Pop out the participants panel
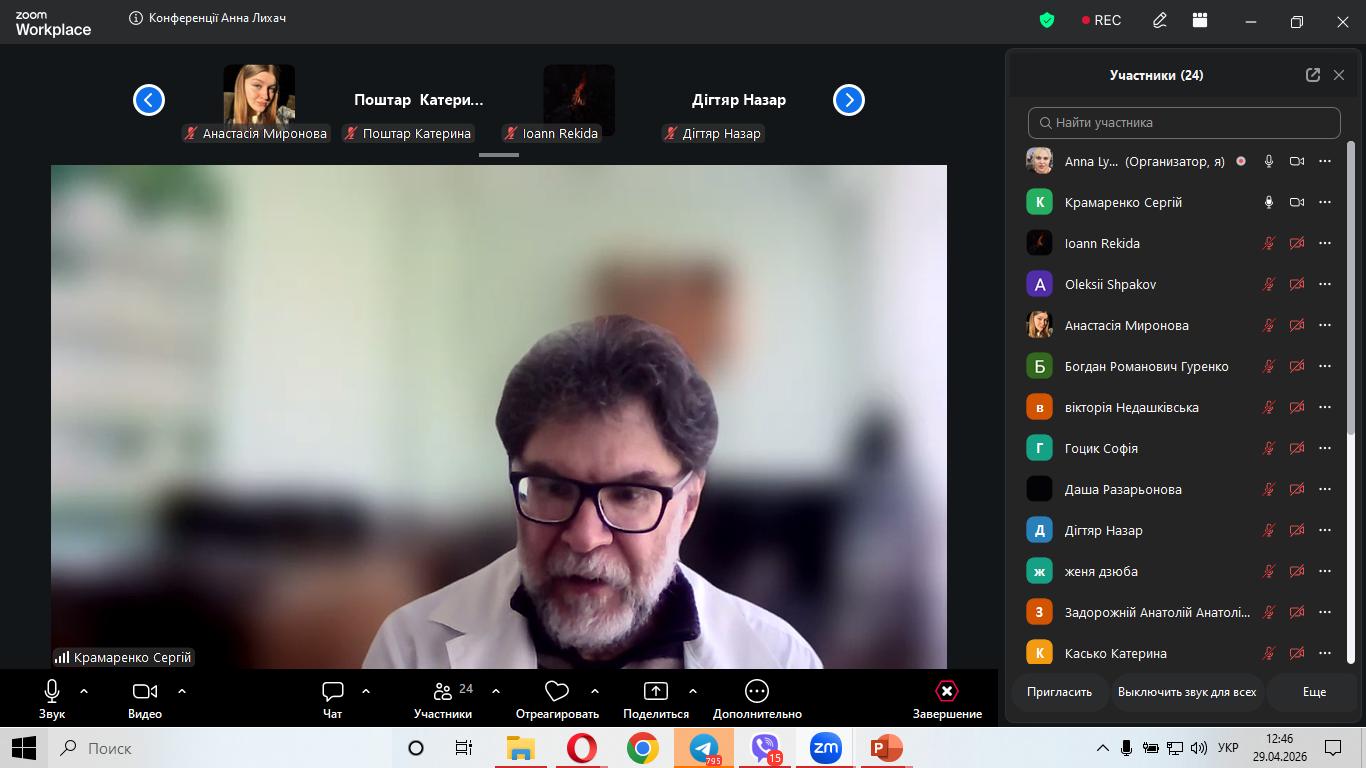This screenshot has height=768, width=1366. [x=1313, y=75]
